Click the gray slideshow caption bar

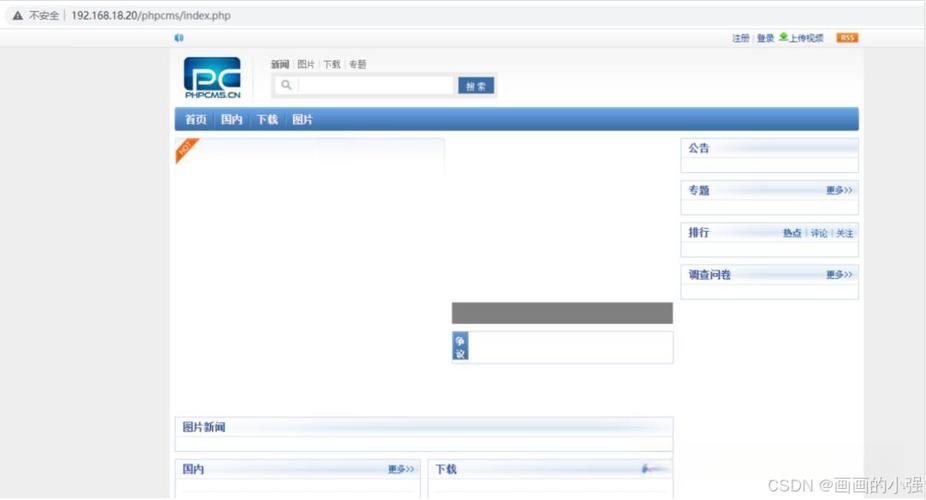(x=562, y=313)
